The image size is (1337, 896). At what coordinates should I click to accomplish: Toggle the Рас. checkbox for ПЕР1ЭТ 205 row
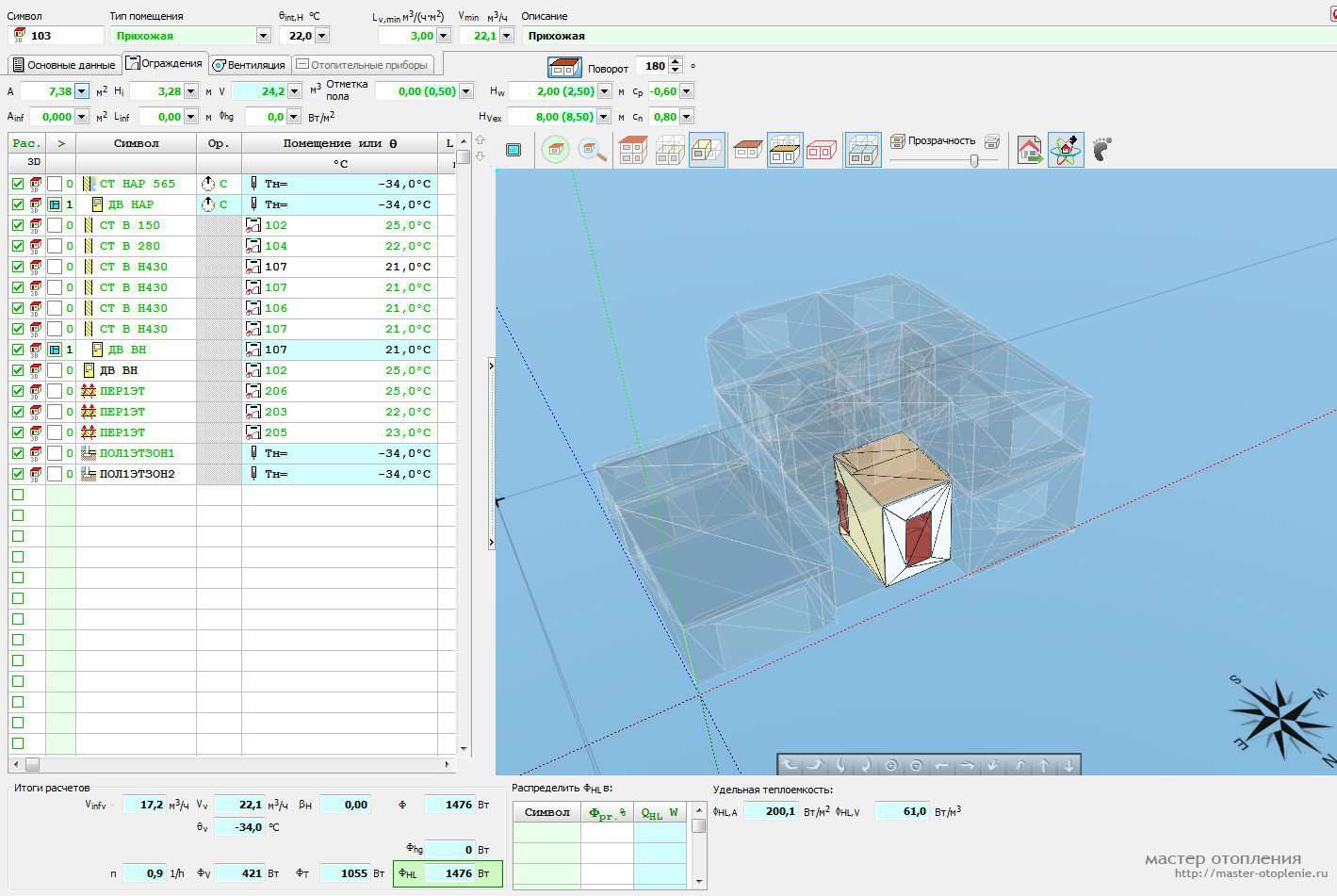point(18,432)
